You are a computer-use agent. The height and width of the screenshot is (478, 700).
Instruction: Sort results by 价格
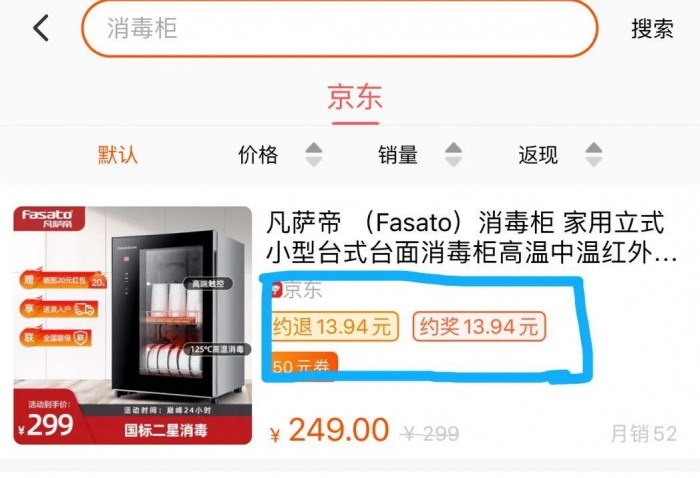(x=258, y=155)
